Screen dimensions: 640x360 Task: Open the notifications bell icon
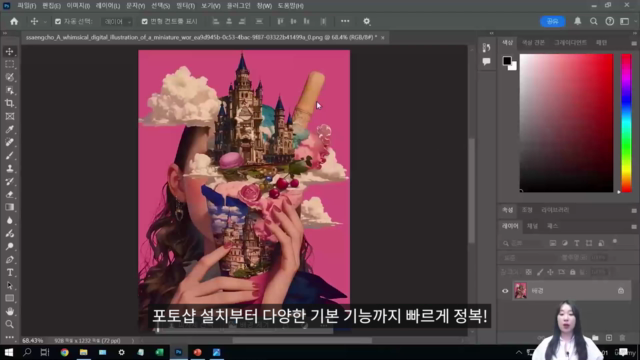coord(578,21)
